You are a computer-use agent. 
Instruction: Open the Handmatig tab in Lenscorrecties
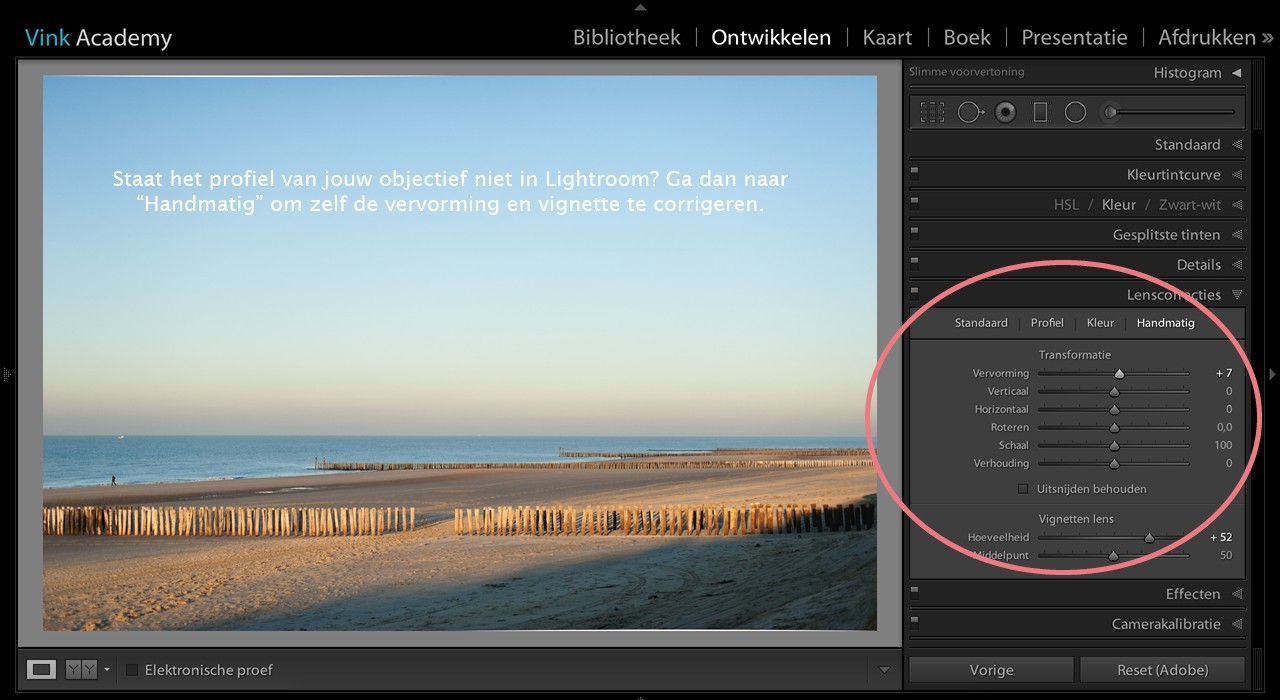click(1165, 322)
